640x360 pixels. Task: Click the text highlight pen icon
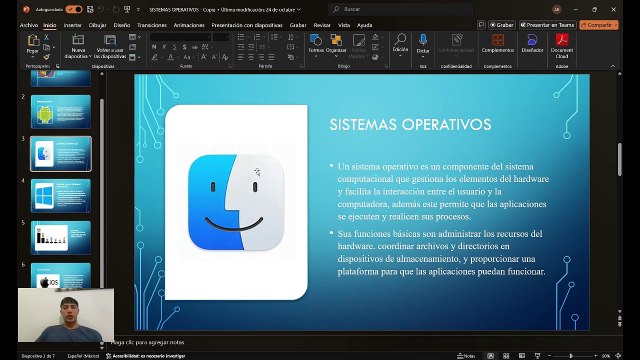click(x=155, y=58)
